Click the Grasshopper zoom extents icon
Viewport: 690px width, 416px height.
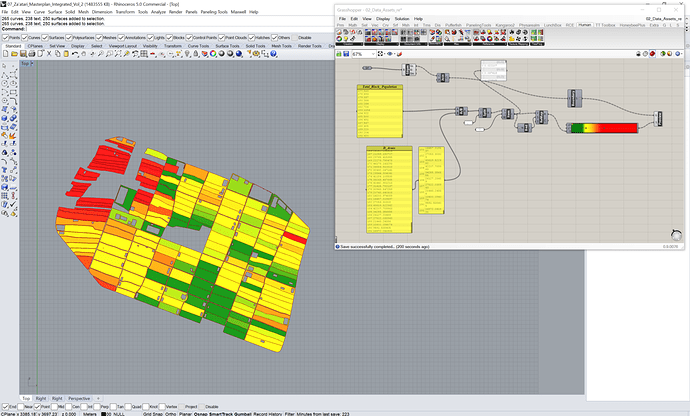(380, 54)
